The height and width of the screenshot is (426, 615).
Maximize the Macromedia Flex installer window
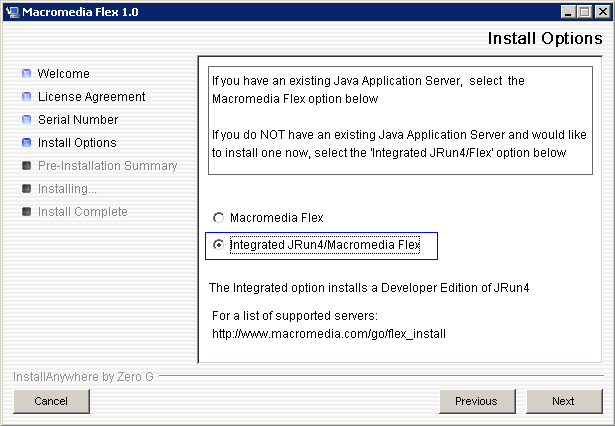[585, 12]
